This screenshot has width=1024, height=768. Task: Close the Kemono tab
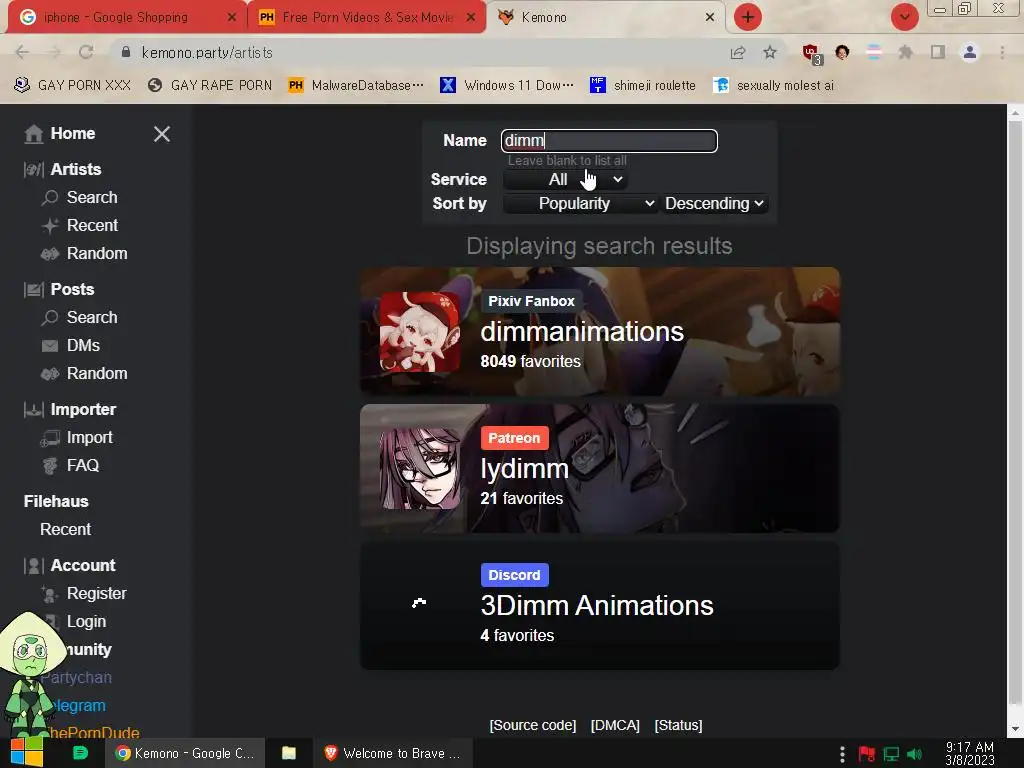point(710,18)
